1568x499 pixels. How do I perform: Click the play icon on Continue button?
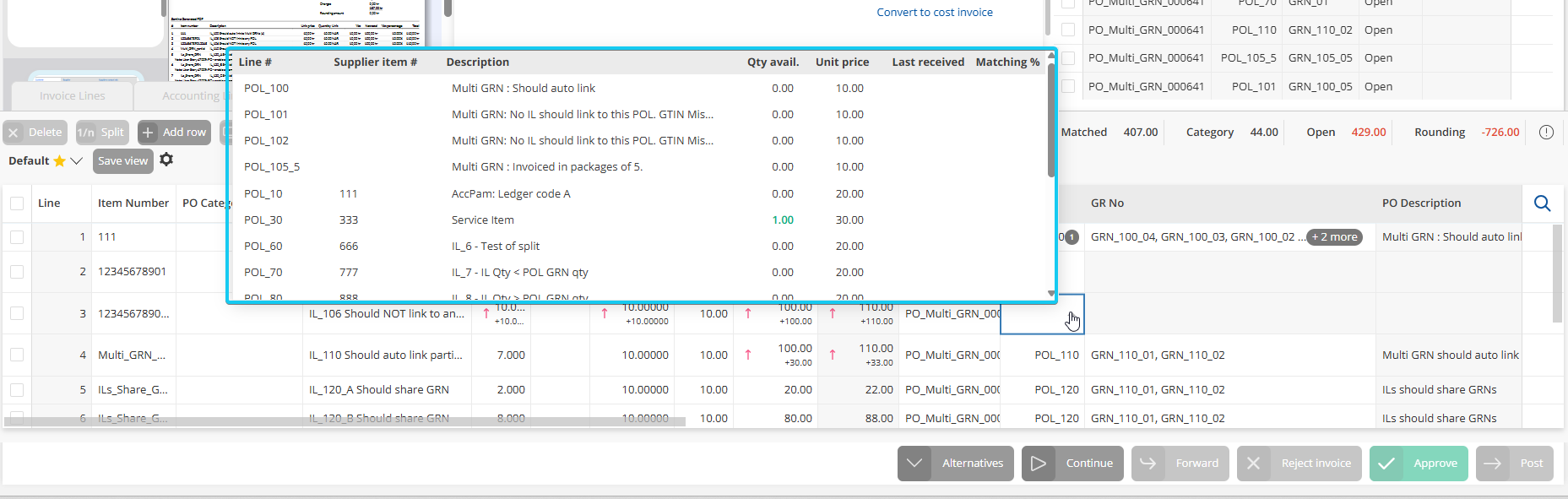click(1039, 464)
